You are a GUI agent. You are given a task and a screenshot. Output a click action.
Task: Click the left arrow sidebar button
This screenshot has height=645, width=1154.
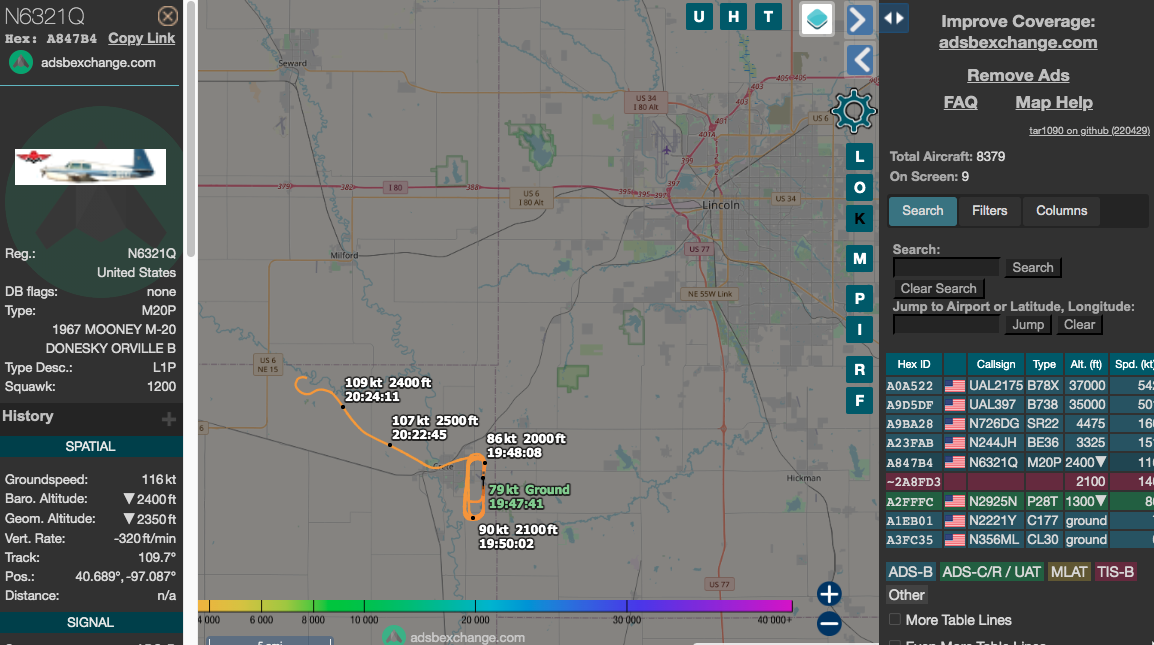click(859, 60)
